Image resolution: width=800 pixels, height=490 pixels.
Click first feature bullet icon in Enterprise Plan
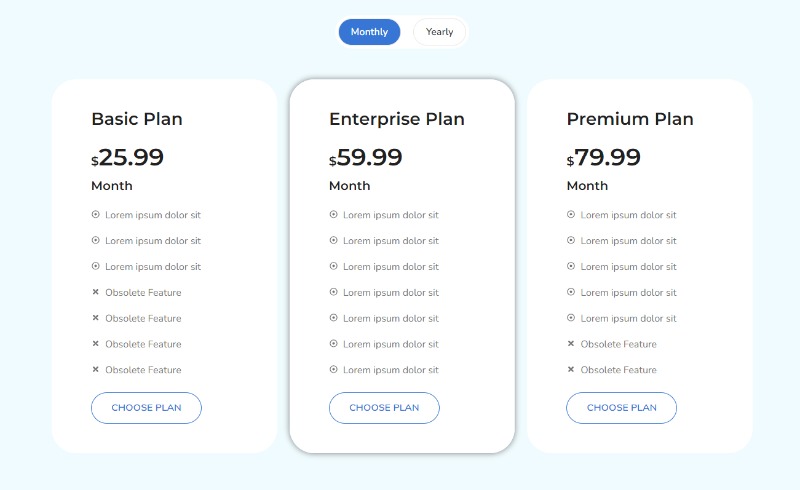click(x=333, y=214)
